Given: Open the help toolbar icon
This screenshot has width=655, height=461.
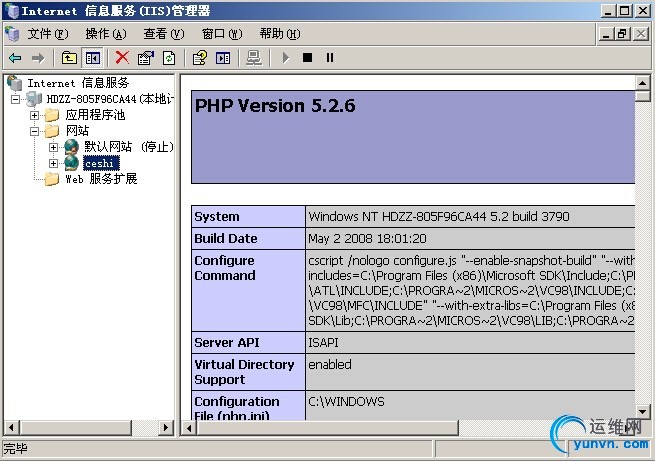Looking at the screenshot, I should pyautogui.click(x=200, y=58).
